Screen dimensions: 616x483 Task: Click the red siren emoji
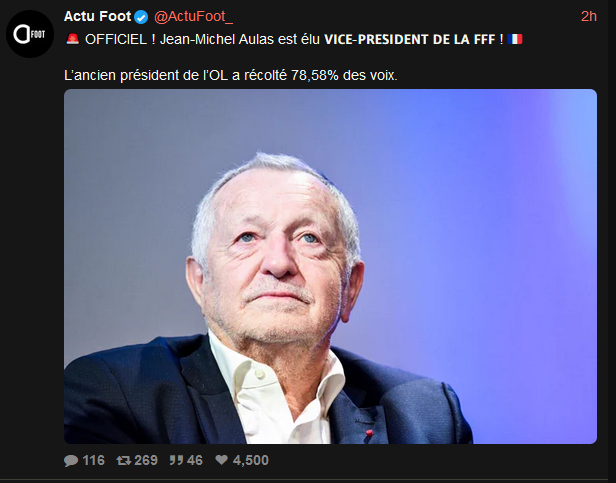click(x=73, y=39)
